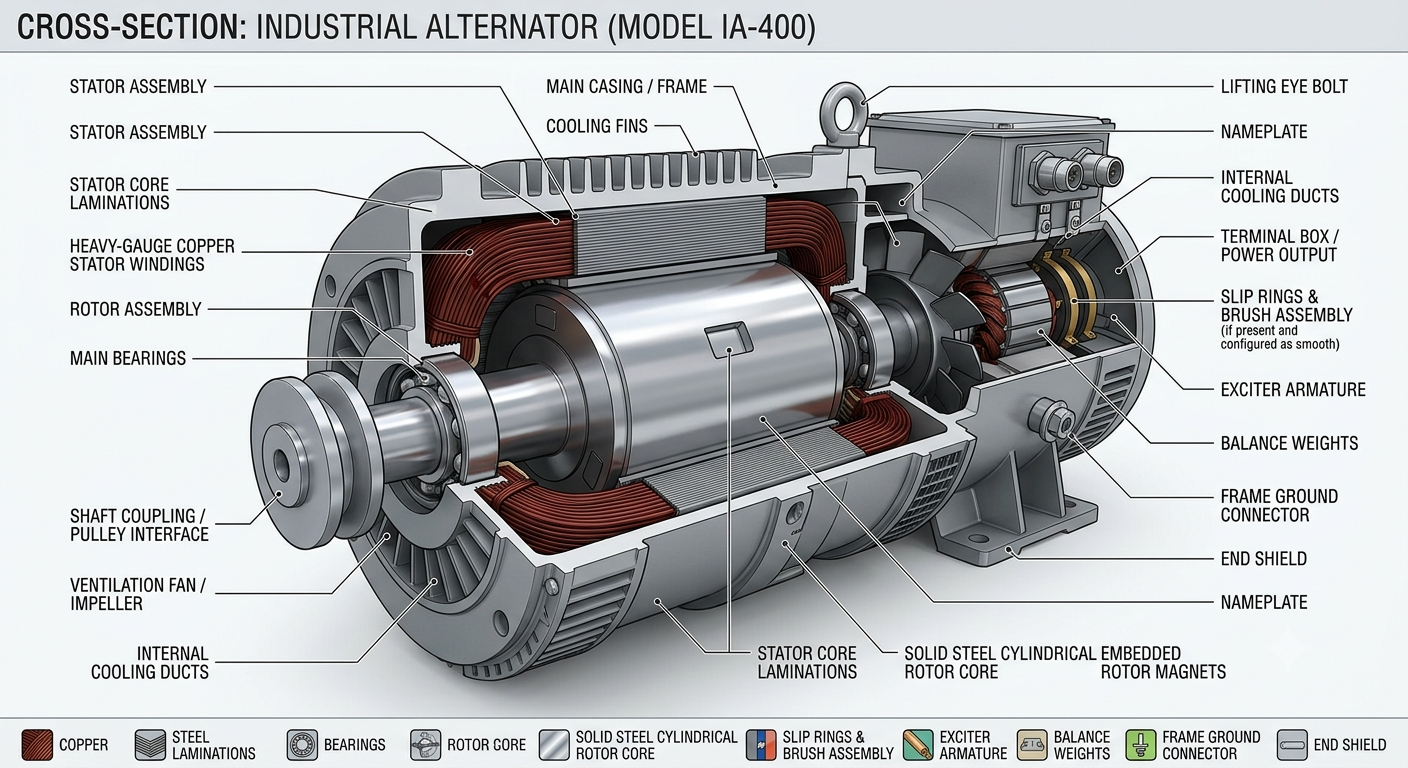Image resolution: width=1408 pixels, height=768 pixels.
Task: Click the 'FRAME GROUND CONNECTOR' callout label
Action: (1279, 506)
